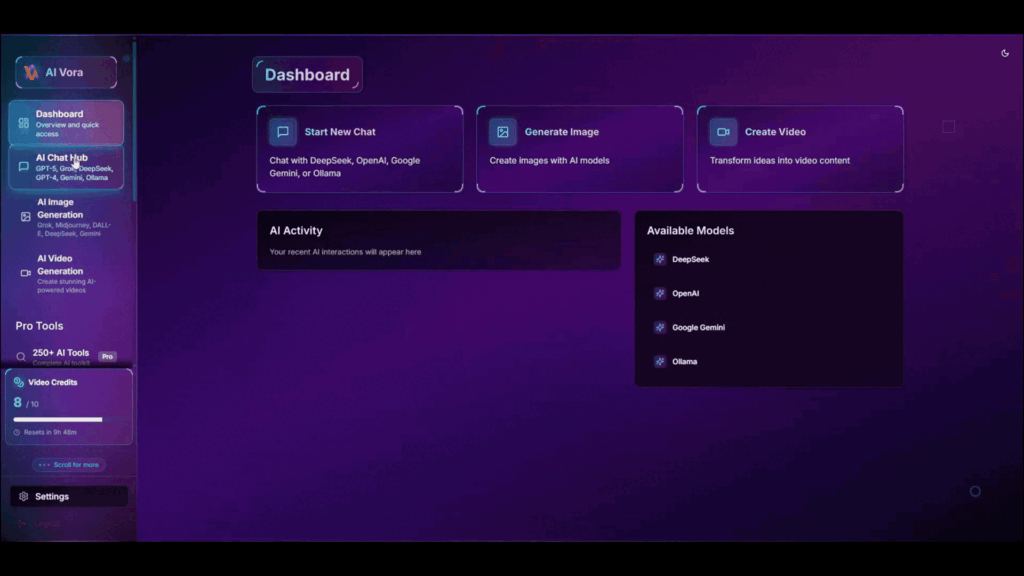Viewport: 1024px width, 576px height.
Task: Click the Dashboard grid icon in the sidebar
Action: point(24,123)
